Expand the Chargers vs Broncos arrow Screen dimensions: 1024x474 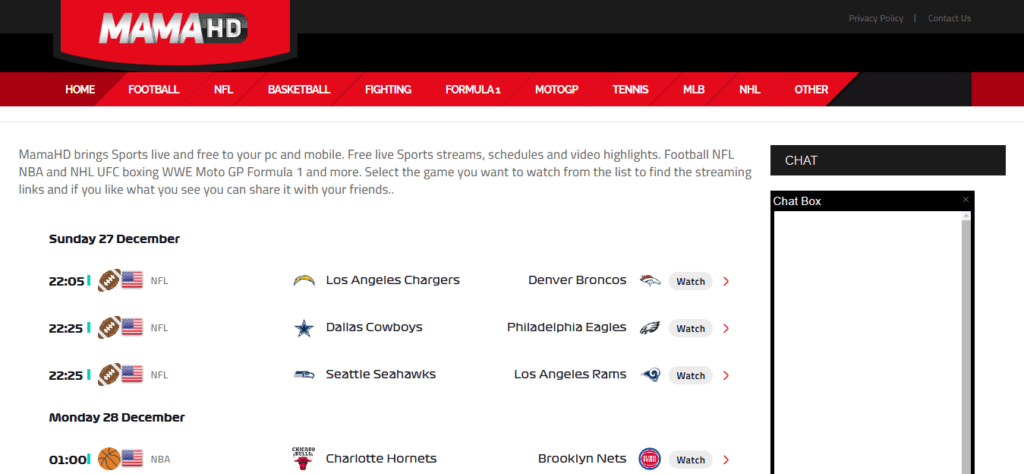coord(726,281)
